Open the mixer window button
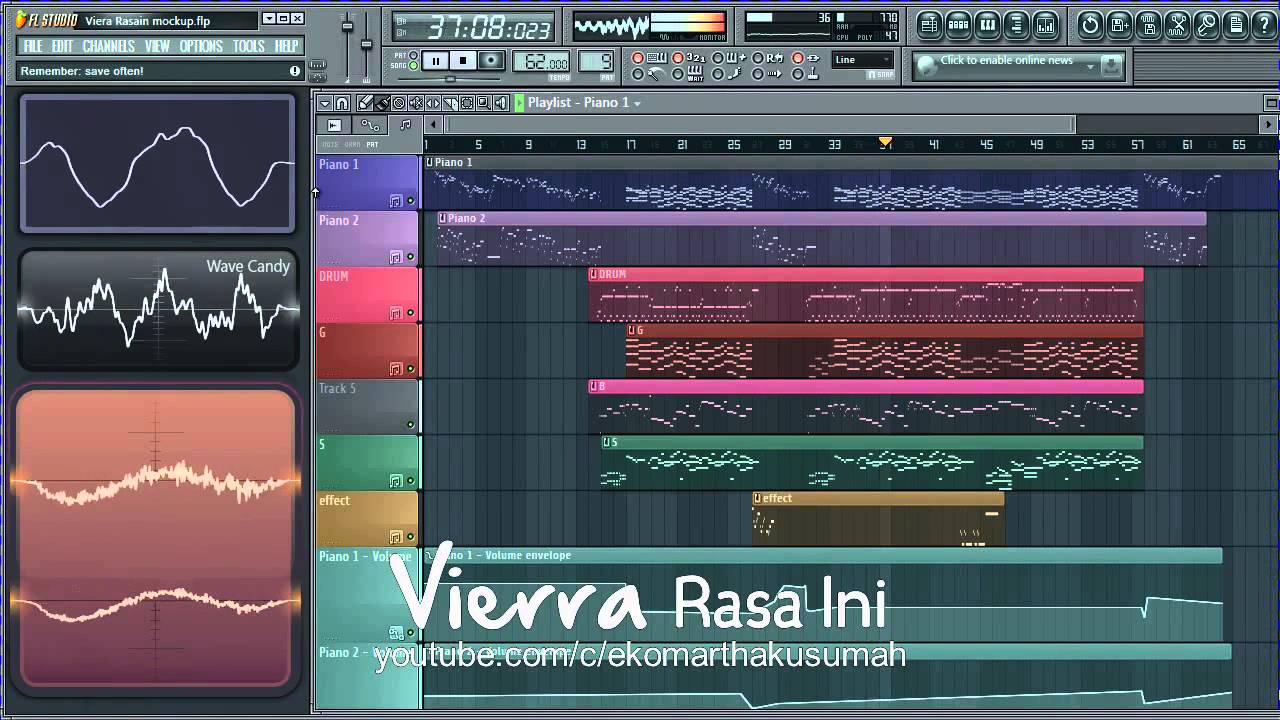1280x720 pixels. (x=1045, y=25)
